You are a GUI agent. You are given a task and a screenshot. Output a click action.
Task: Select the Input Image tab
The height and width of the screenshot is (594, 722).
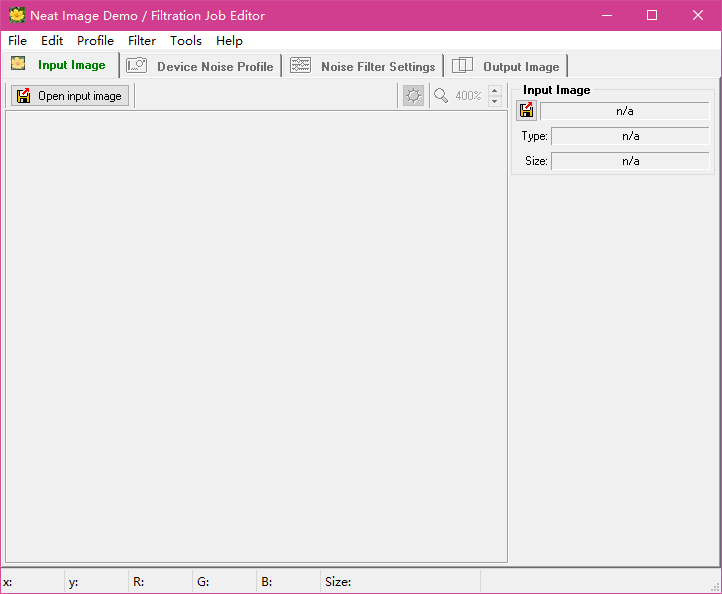point(60,65)
